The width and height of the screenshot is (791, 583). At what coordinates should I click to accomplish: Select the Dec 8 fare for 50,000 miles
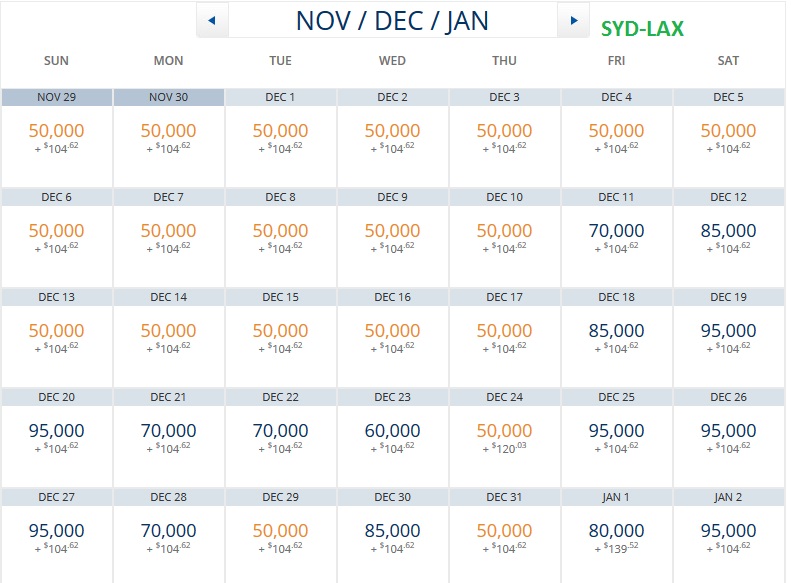pos(280,237)
